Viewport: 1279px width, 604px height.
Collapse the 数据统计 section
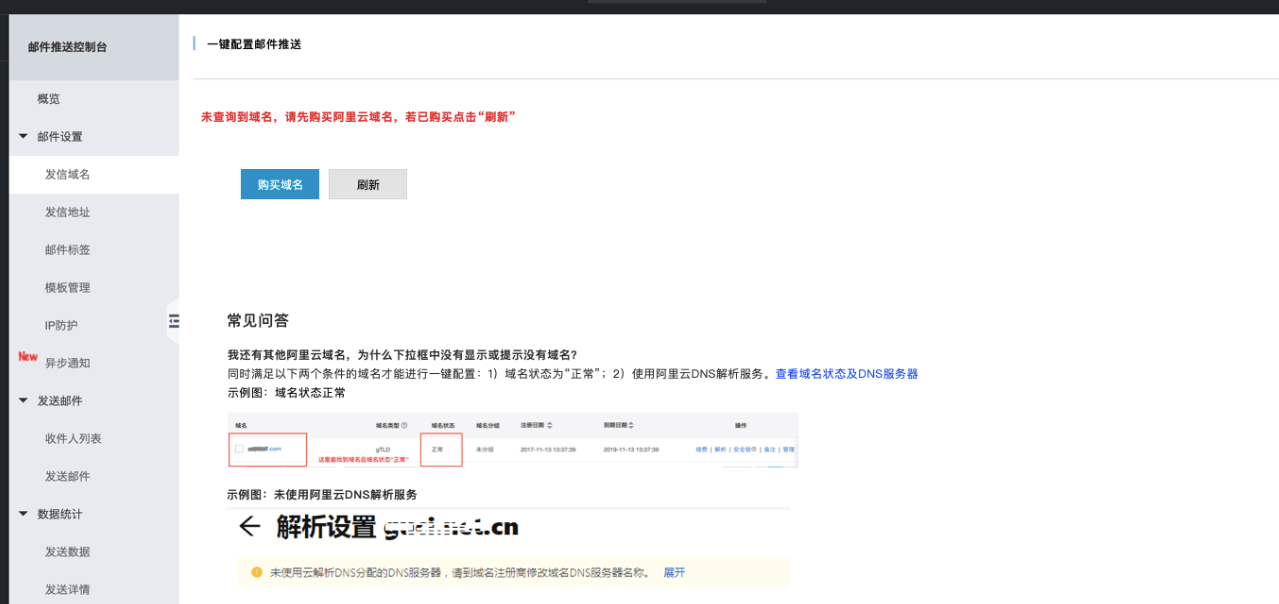point(22,513)
